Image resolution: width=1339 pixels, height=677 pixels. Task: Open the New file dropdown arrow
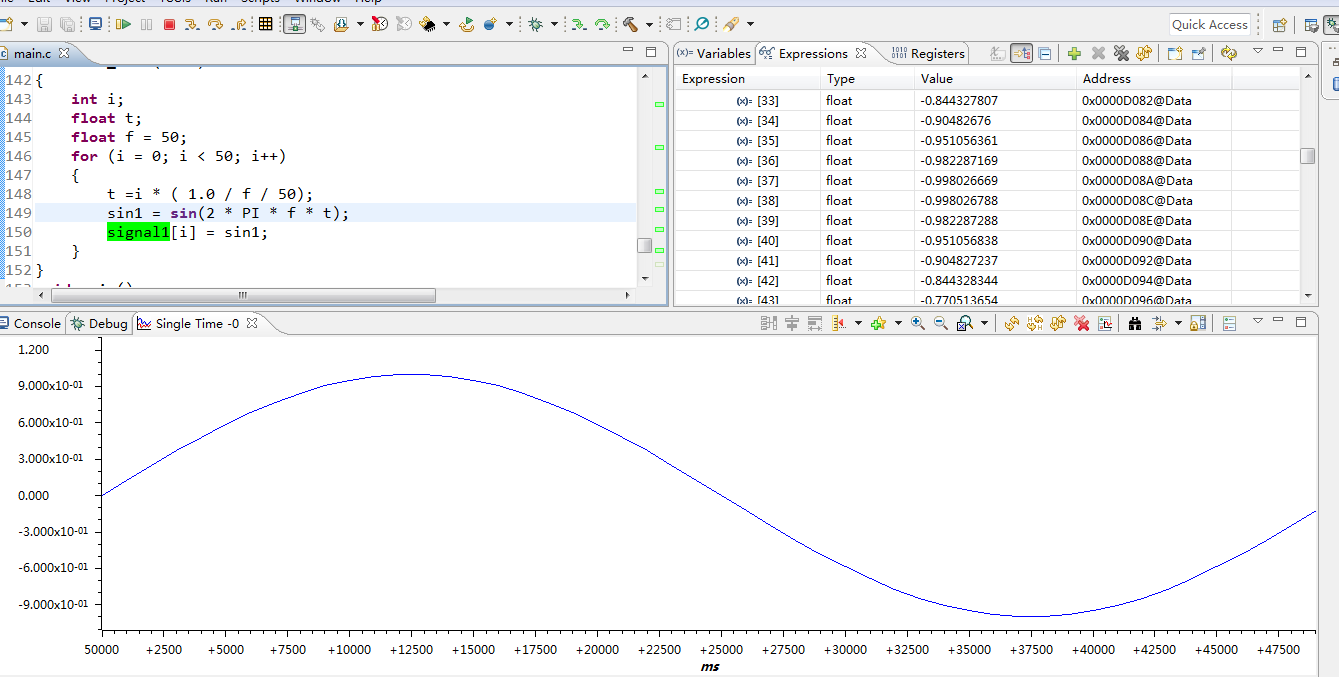[24, 24]
